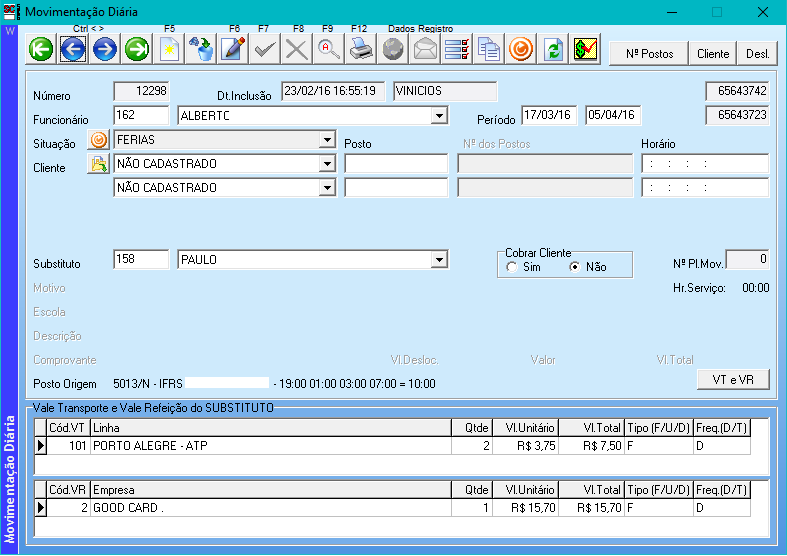Click the Substituto code field 158
This screenshot has height=556, width=787.
pos(141,259)
